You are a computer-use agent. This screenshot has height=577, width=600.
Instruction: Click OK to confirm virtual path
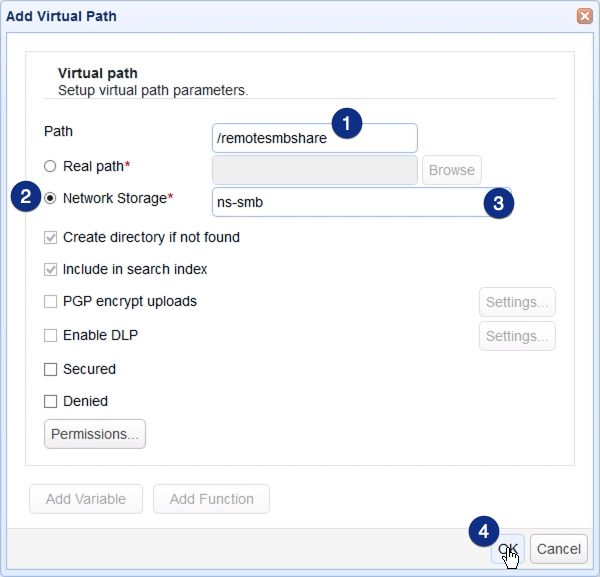508,548
